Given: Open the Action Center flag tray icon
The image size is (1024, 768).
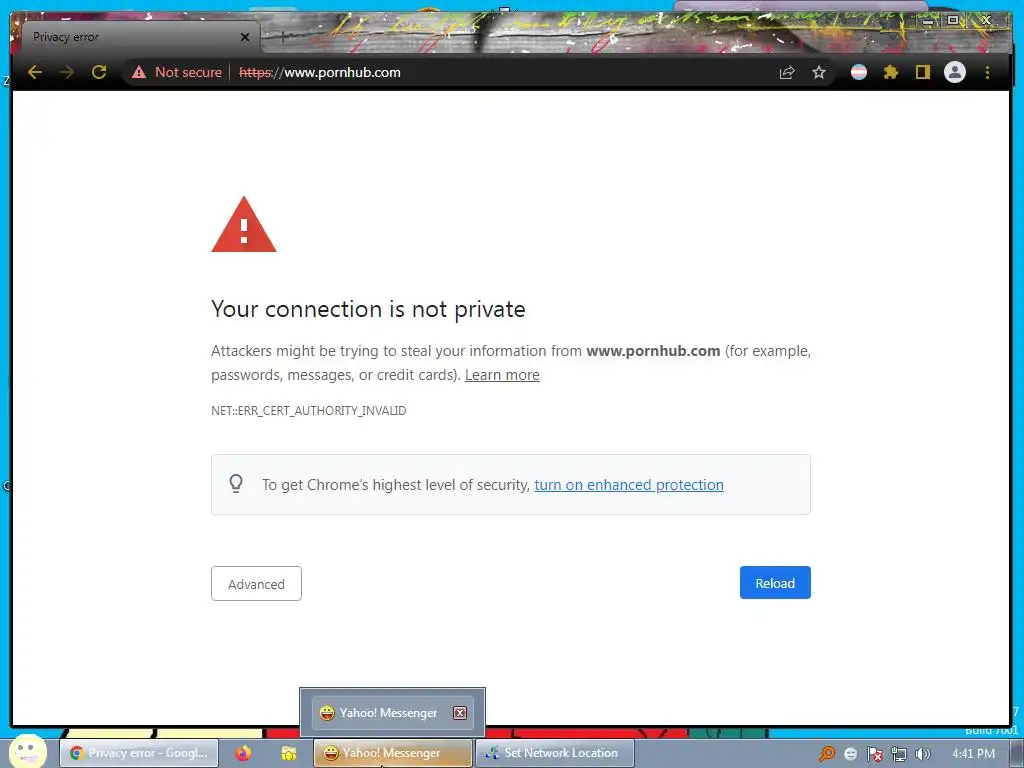Looking at the screenshot, I should [874, 754].
